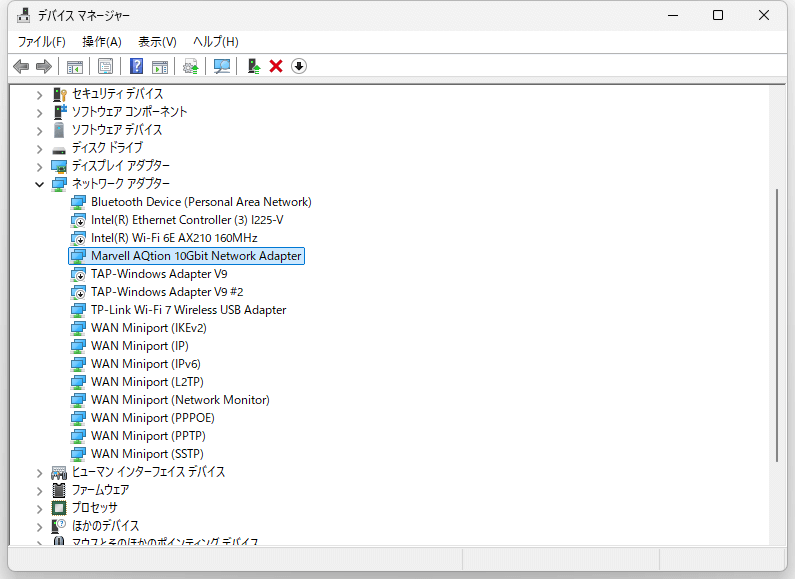Expand the プロセッサ category
The image size is (795, 579).
[x=40, y=508]
